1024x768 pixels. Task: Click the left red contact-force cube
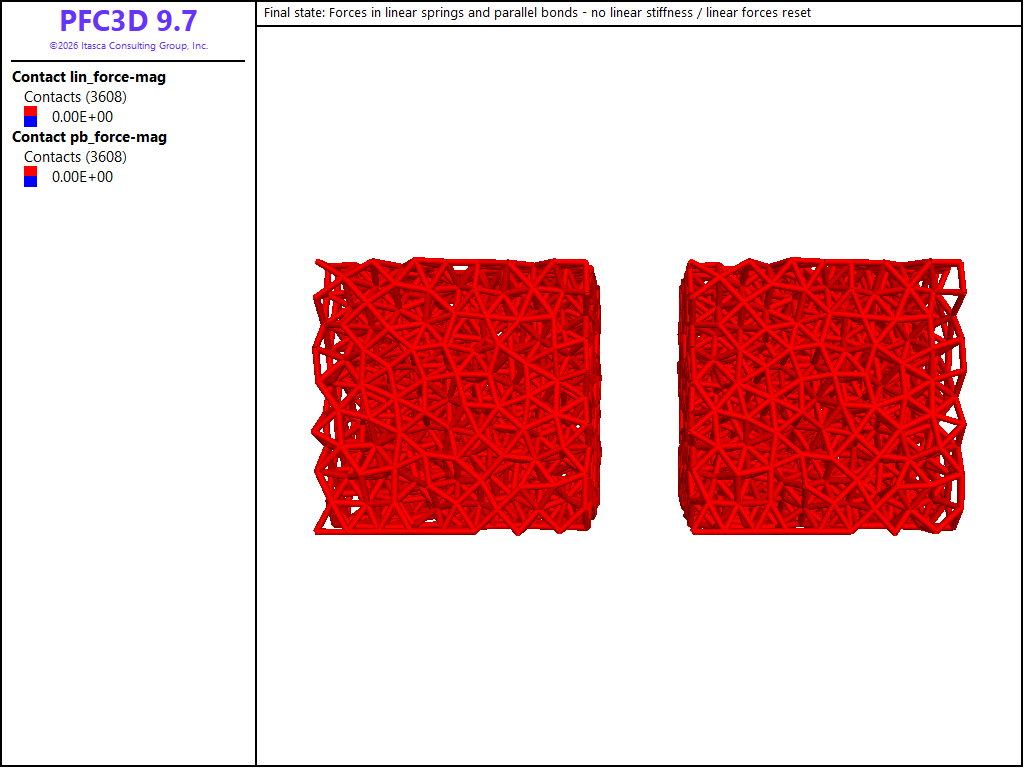pyautogui.click(x=456, y=396)
